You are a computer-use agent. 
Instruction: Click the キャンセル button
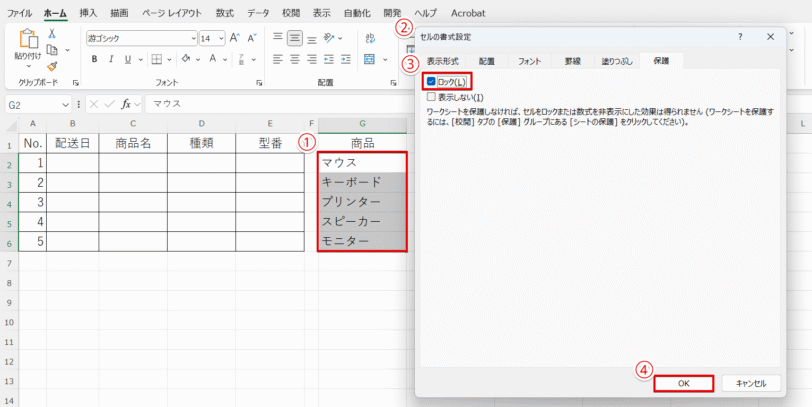click(751, 383)
